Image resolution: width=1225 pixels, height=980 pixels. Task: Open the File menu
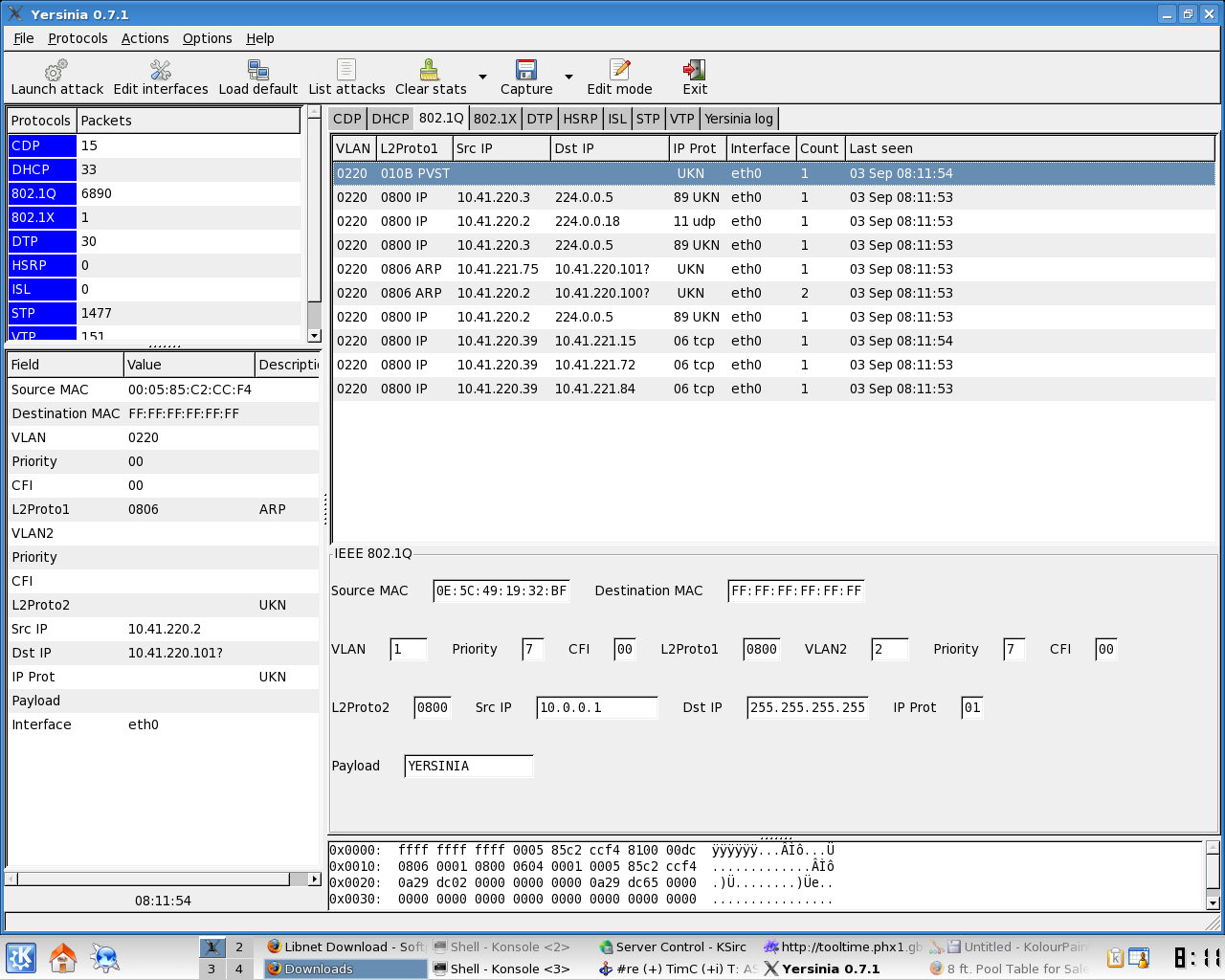pyautogui.click(x=24, y=38)
